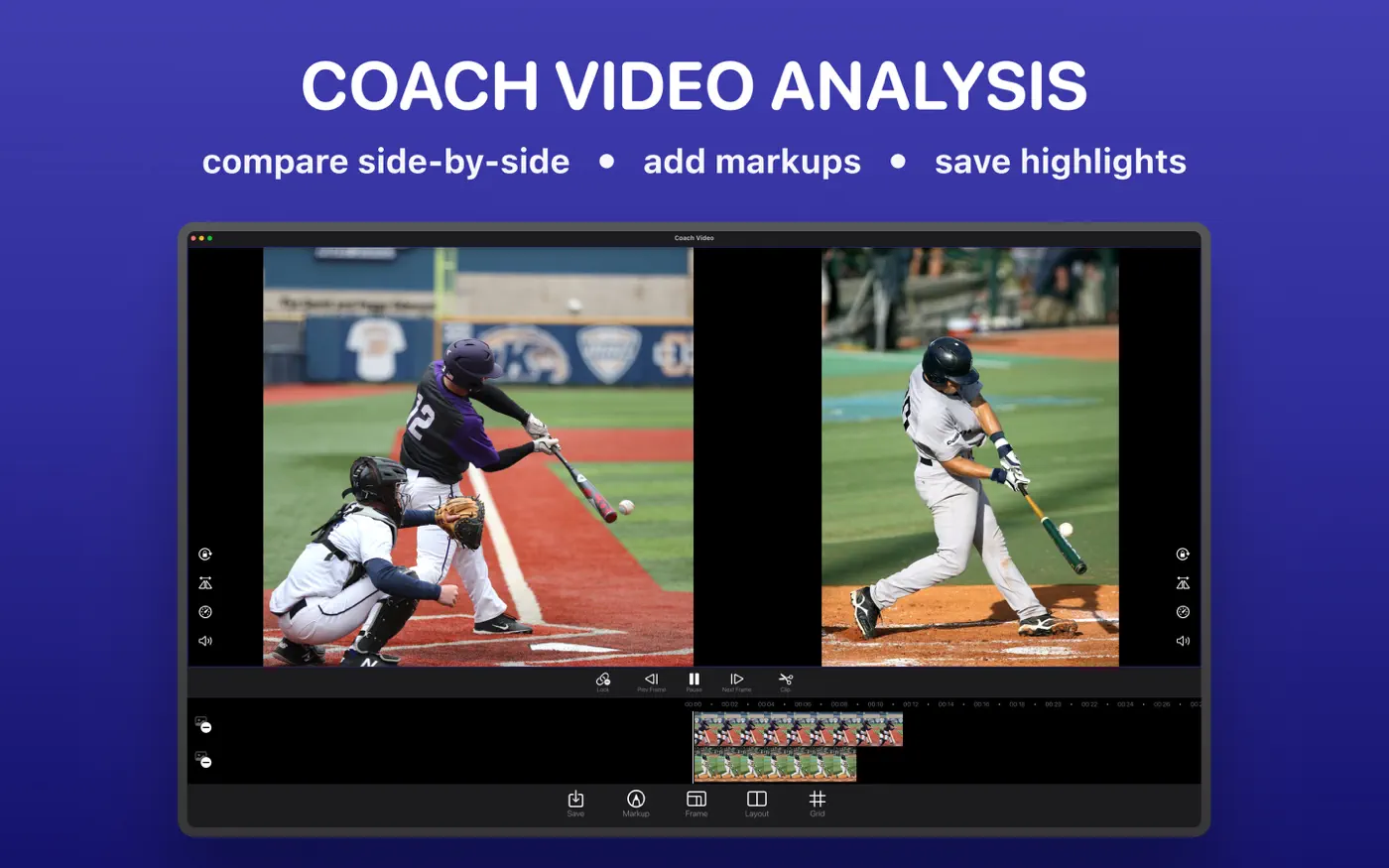
Task: Click the 00:12 mark on the timeline ruler
Action: point(911,704)
